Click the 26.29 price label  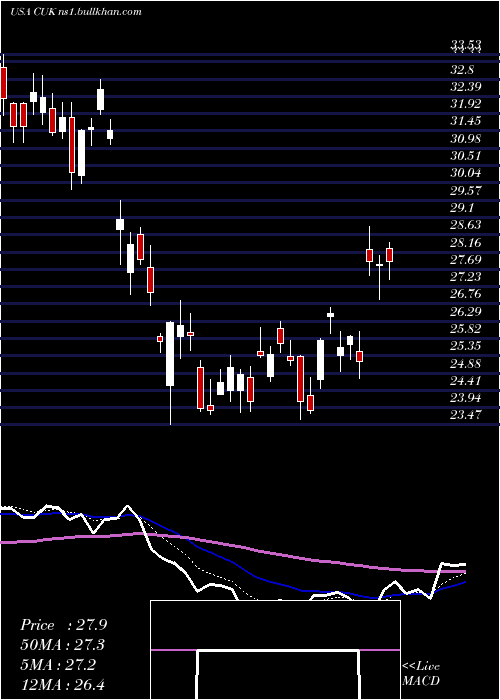coord(466,312)
